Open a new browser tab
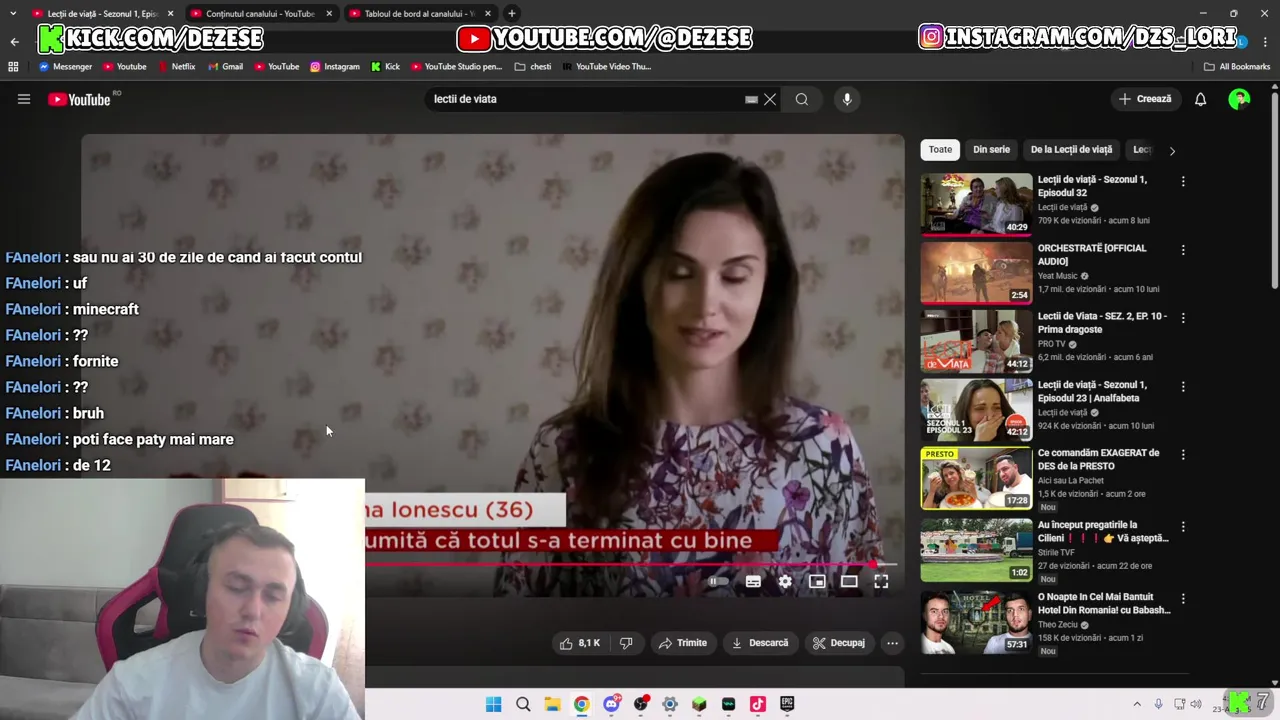1280x720 pixels. click(511, 13)
